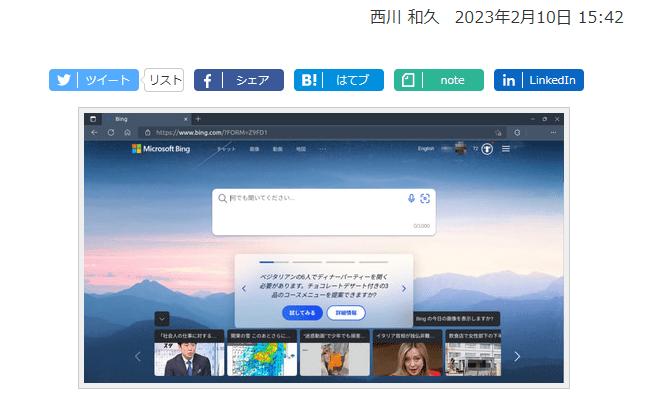Go to previous suggestion prompt arrow
The image size is (647, 405).
tap(243, 288)
